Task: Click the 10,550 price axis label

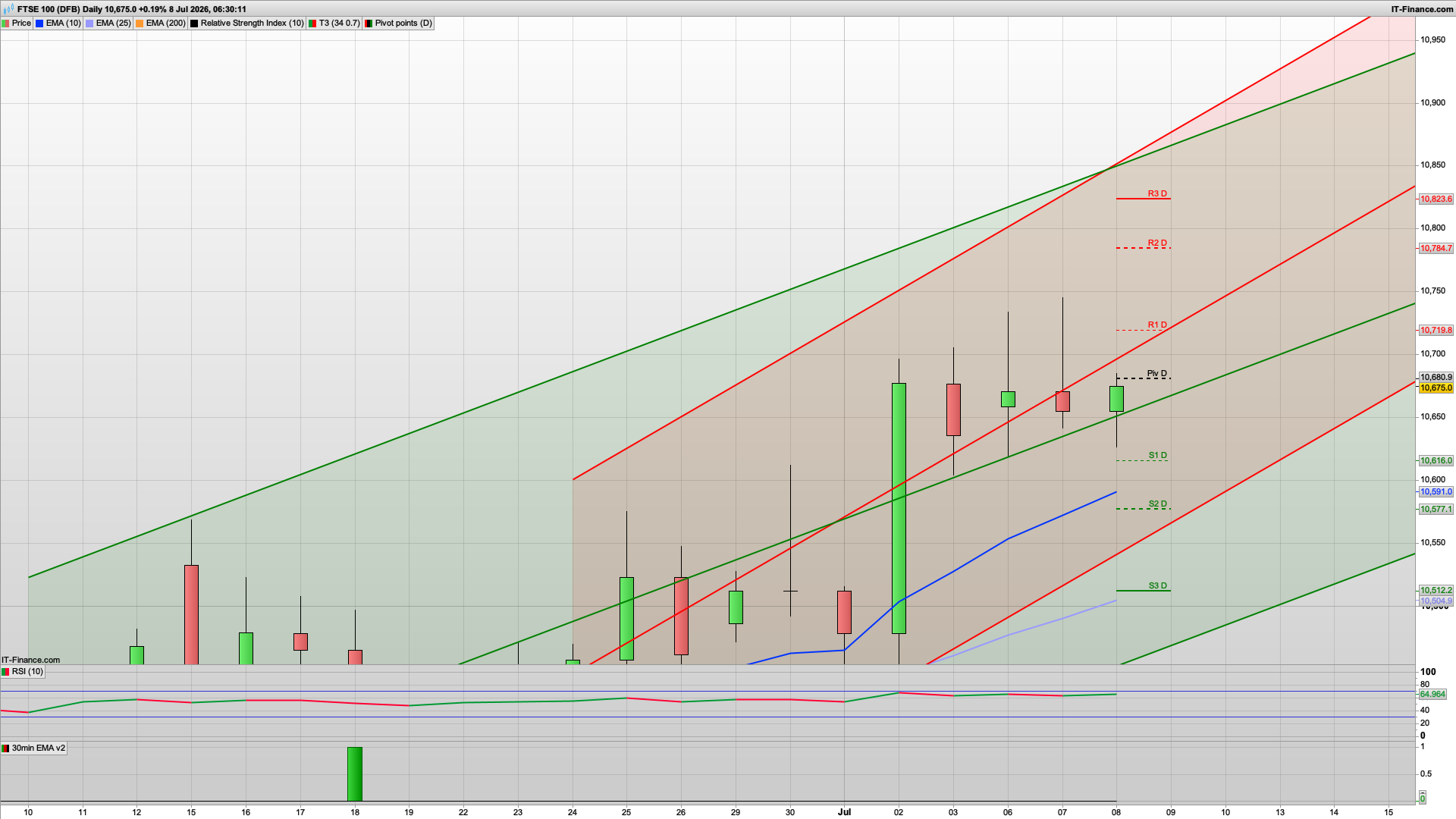Action: [1432, 543]
